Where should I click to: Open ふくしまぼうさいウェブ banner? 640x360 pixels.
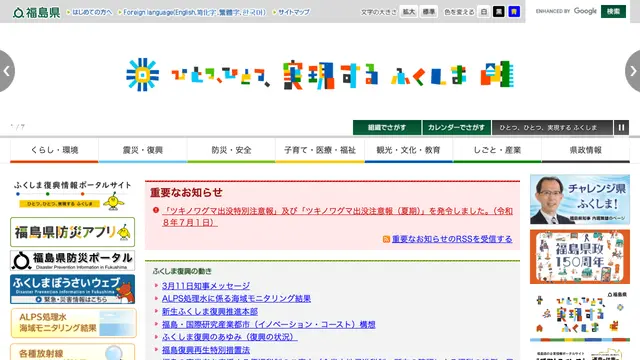point(72,289)
